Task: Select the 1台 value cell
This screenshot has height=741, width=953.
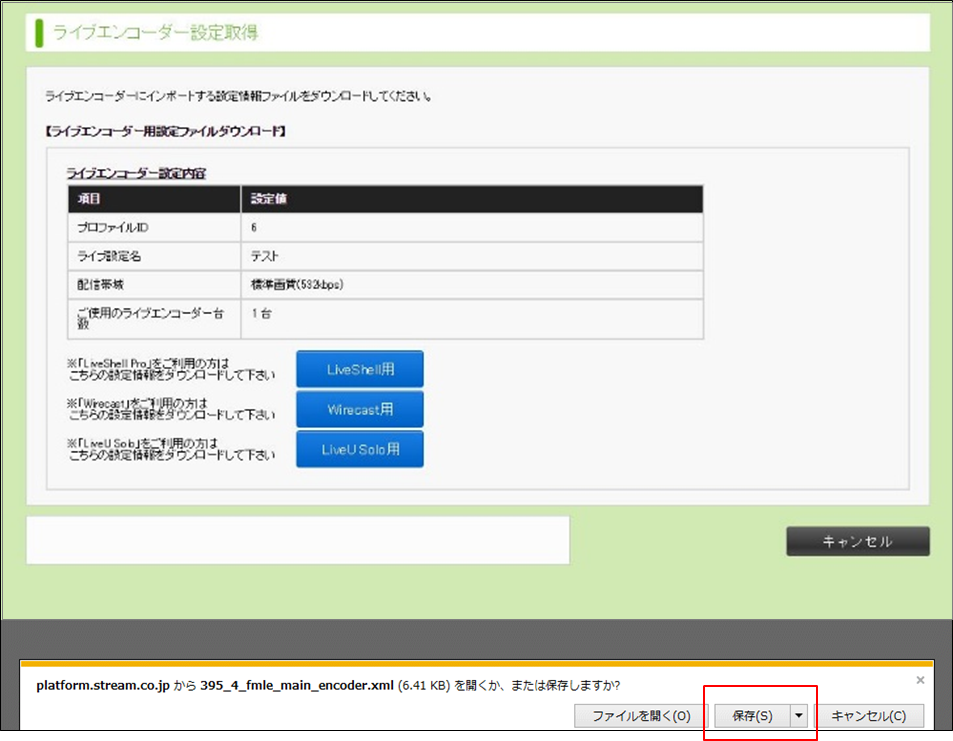Action: 472,319
